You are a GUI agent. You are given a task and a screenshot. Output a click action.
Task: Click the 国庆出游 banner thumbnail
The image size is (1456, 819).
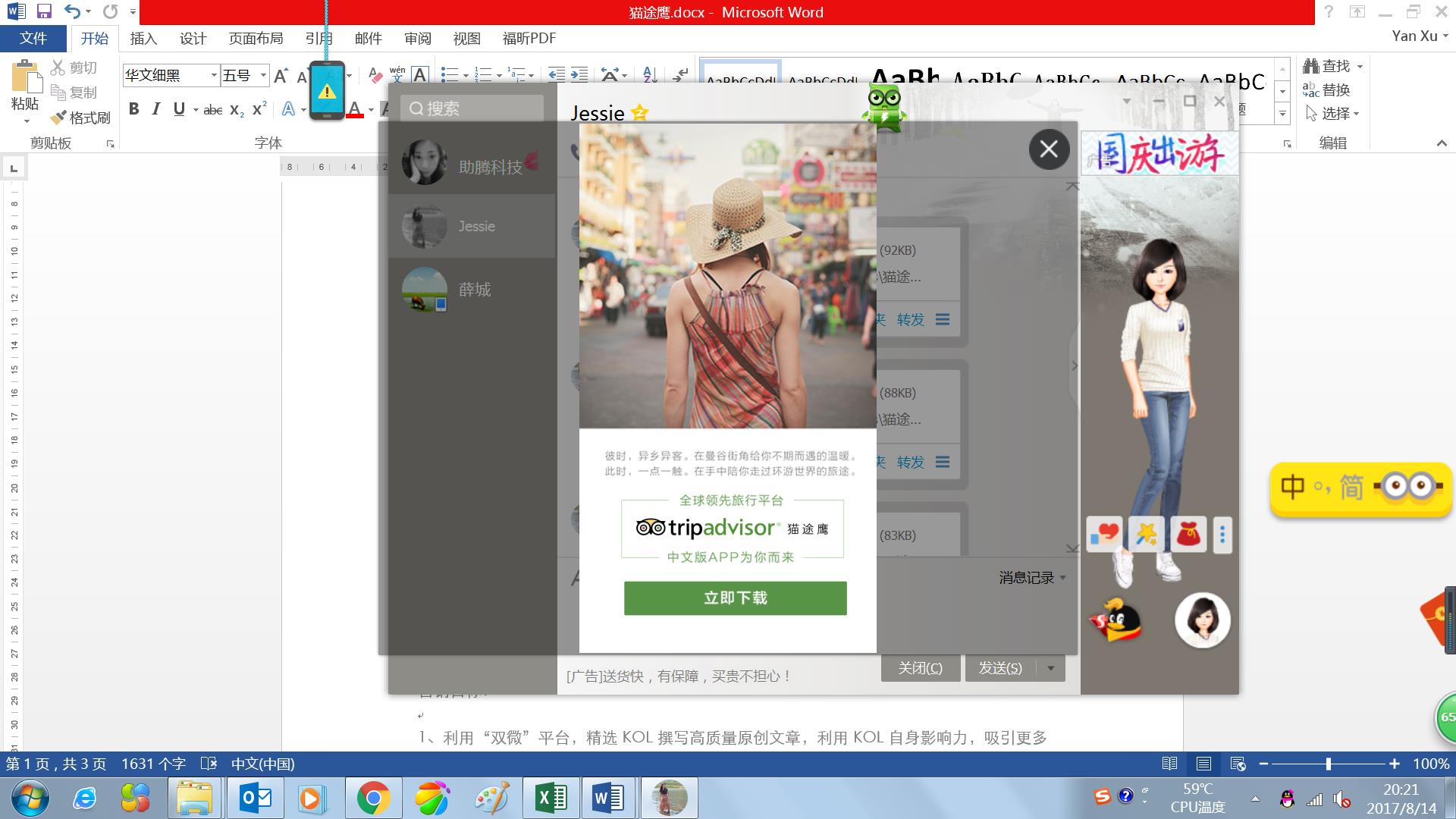click(1159, 152)
